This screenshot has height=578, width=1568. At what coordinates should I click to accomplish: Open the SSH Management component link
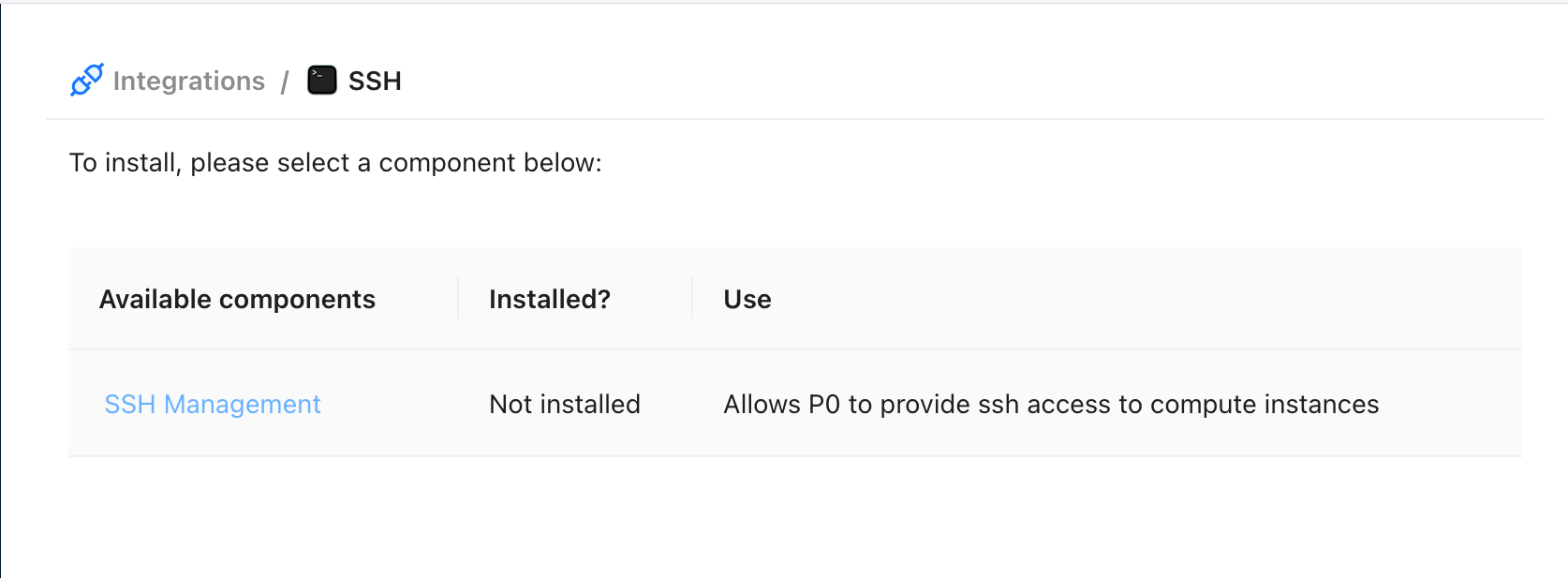coord(213,405)
